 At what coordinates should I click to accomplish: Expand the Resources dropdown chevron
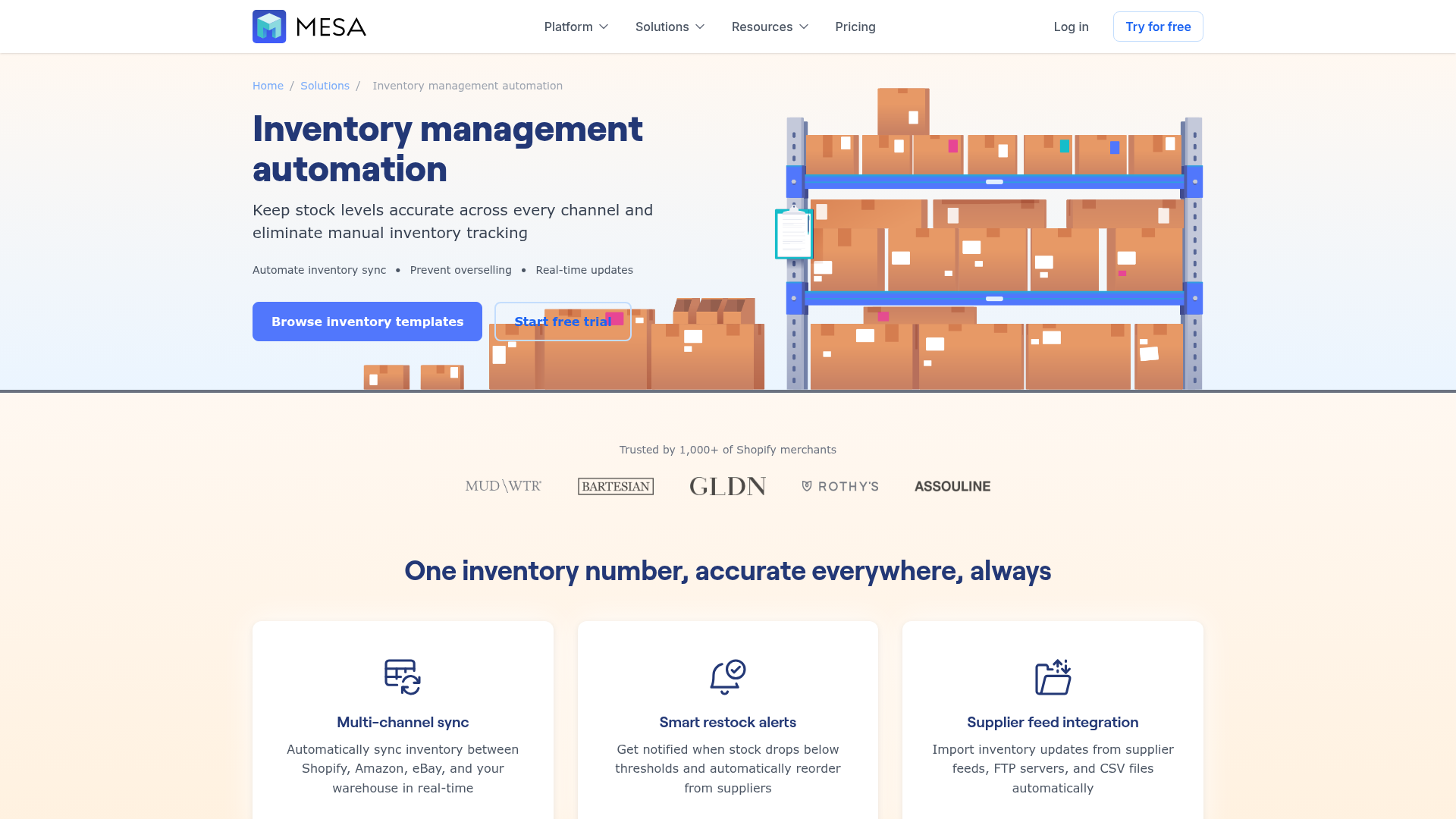point(804,27)
